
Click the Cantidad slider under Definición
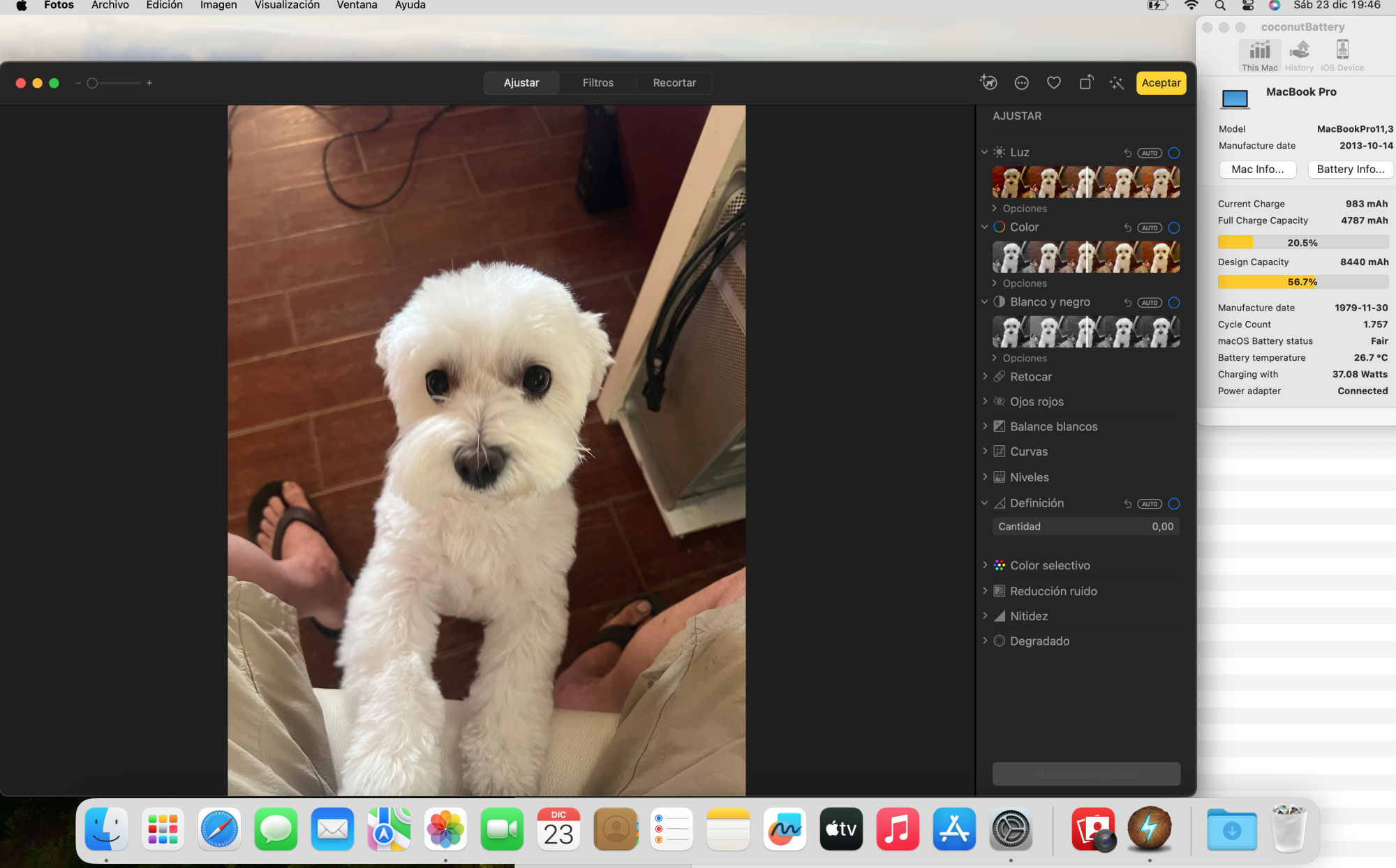pos(1086,527)
